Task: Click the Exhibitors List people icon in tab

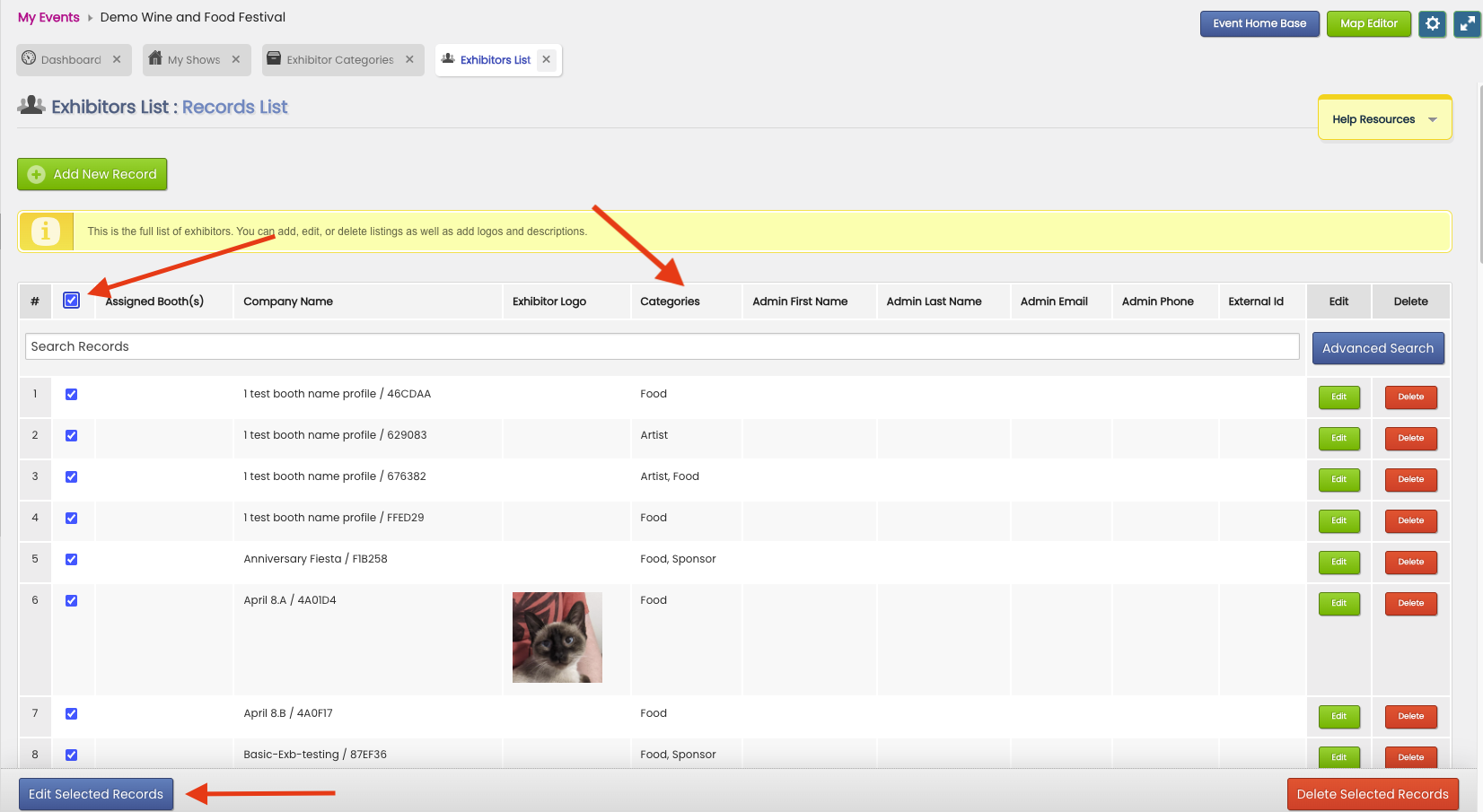Action: (x=448, y=58)
